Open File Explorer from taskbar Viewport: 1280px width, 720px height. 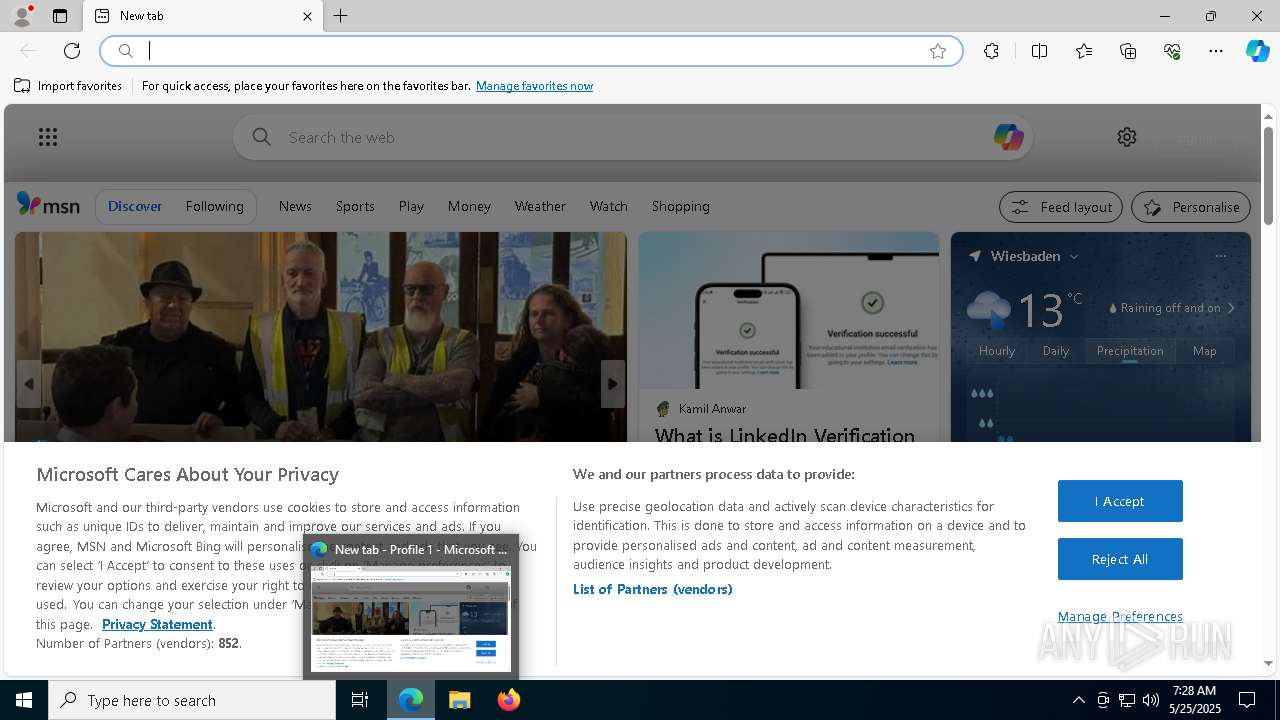point(459,700)
